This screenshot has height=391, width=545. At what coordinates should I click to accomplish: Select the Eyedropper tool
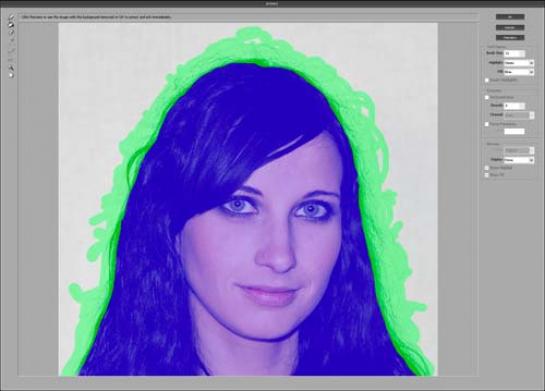tap(11, 40)
